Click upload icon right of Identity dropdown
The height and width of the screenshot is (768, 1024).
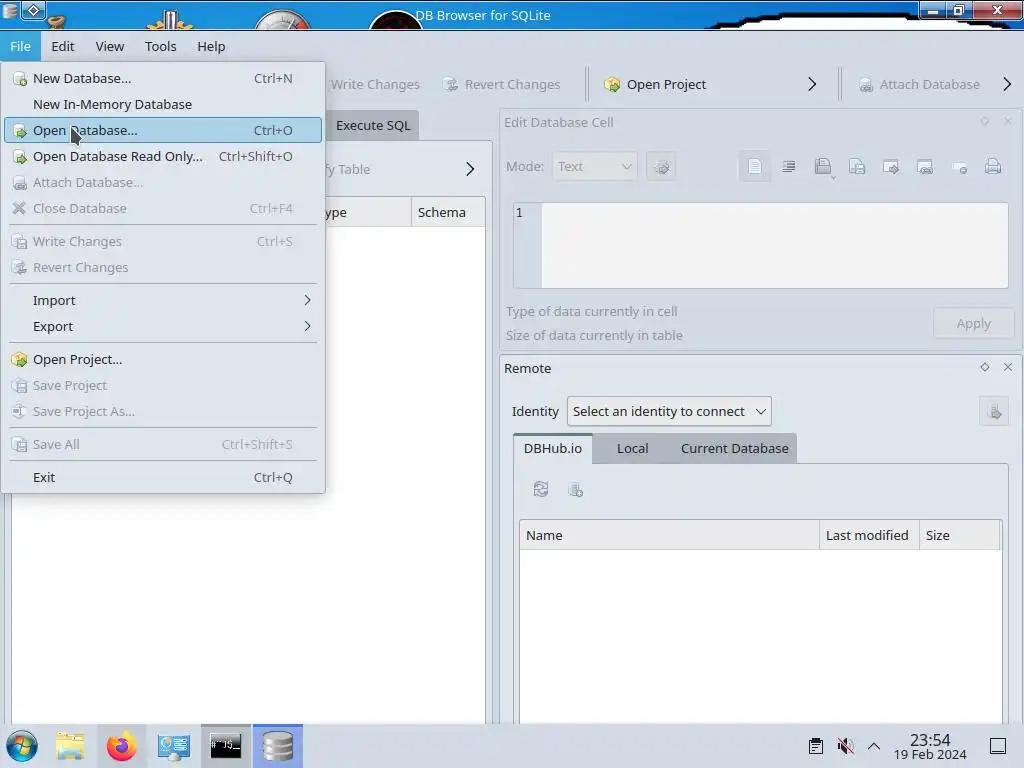pos(994,411)
